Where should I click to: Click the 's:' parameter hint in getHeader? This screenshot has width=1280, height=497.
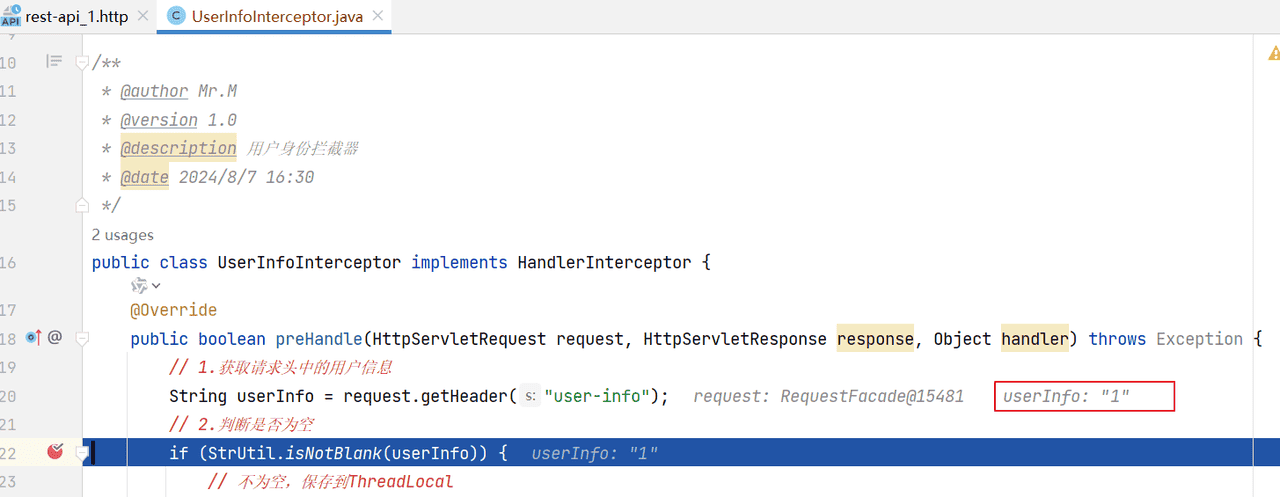click(x=531, y=396)
